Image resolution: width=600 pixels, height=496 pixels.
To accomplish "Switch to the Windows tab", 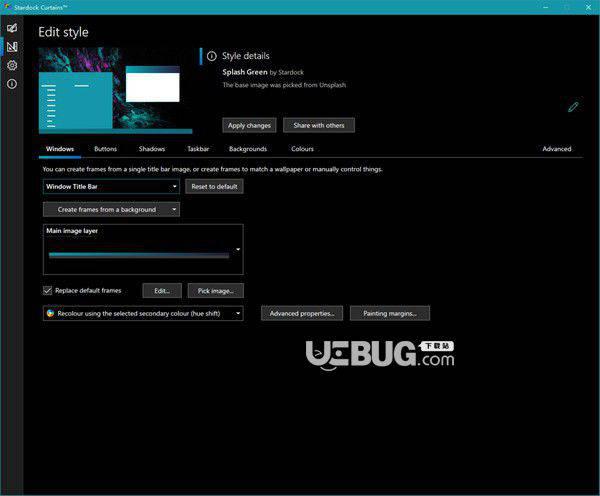I will [x=60, y=149].
